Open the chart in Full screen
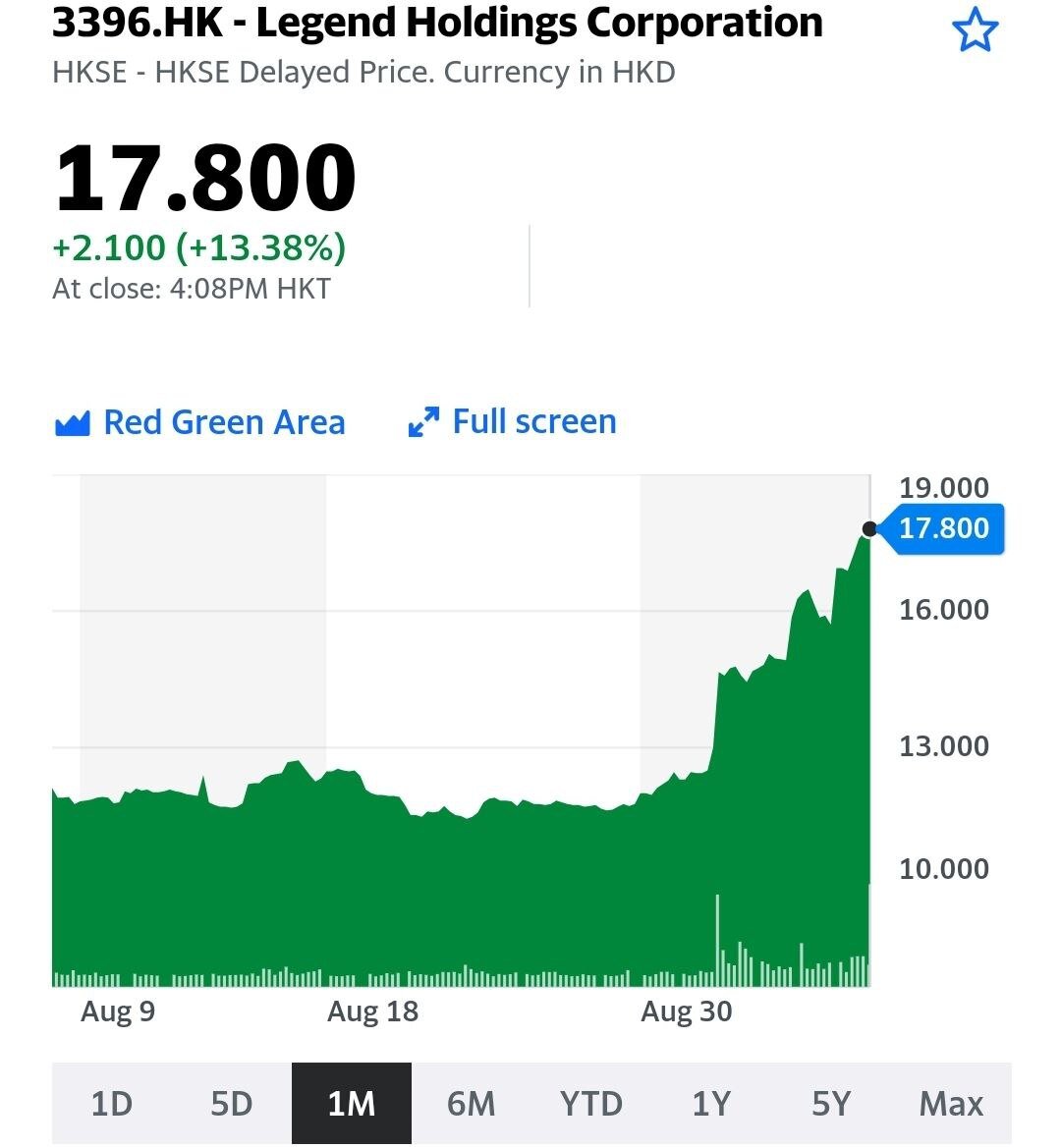 [513, 421]
